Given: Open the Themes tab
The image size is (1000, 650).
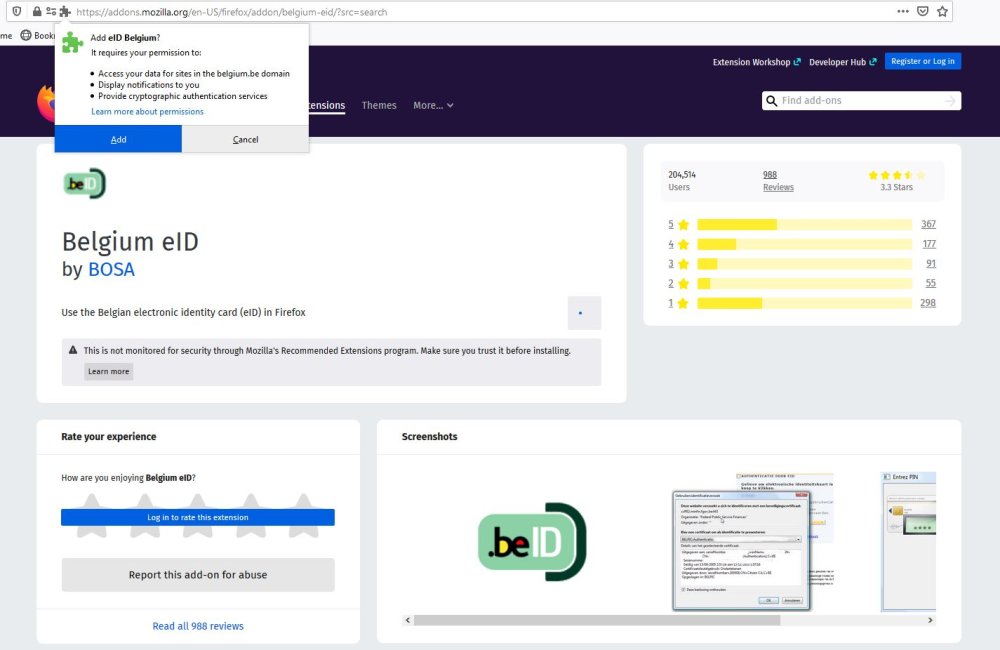Looking at the screenshot, I should 379,105.
